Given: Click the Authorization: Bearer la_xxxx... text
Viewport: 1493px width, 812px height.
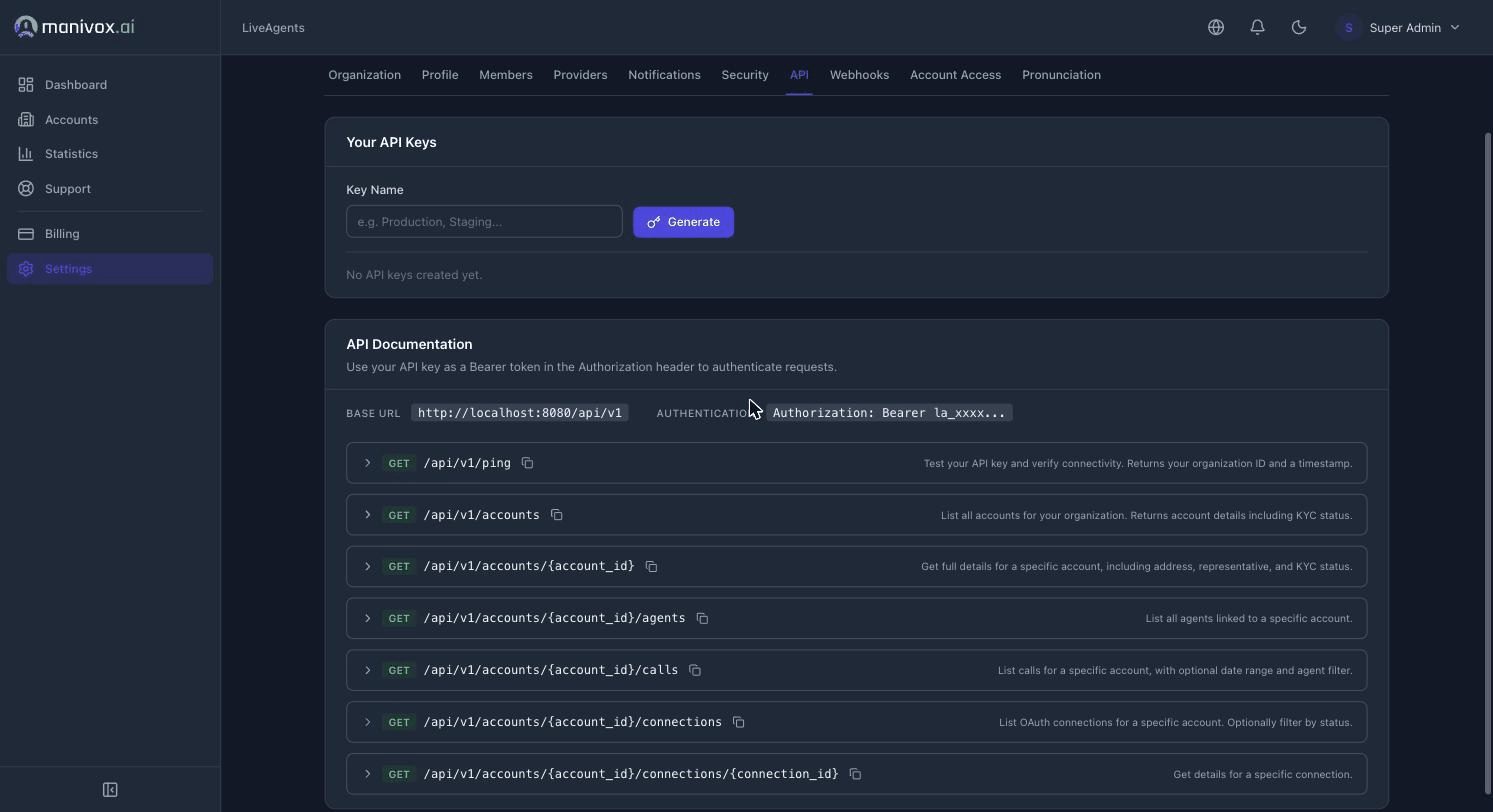Looking at the screenshot, I should point(889,413).
